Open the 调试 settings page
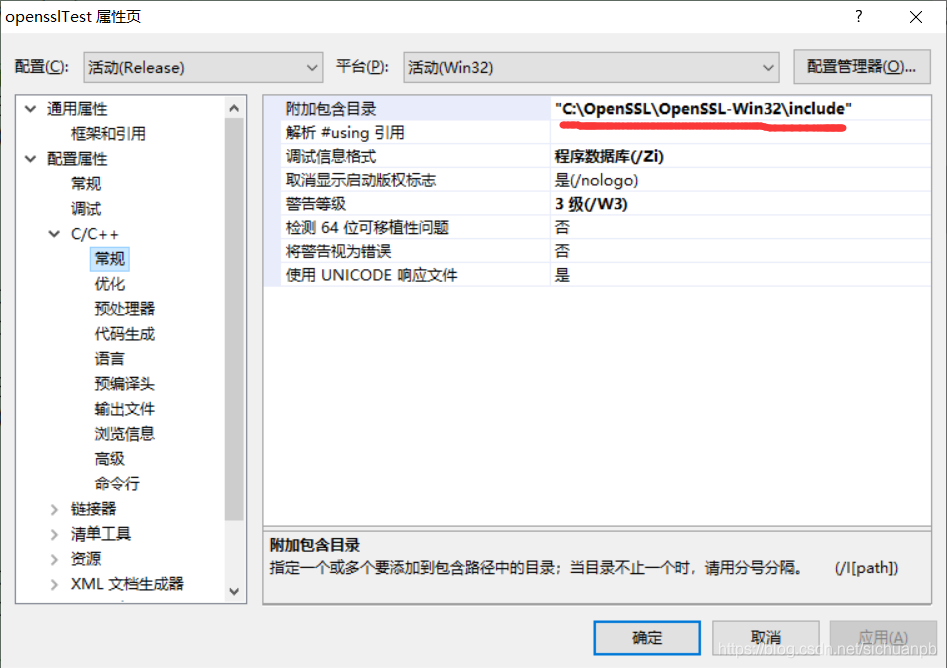The image size is (947, 668). pyautogui.click(x=84, y=208)
